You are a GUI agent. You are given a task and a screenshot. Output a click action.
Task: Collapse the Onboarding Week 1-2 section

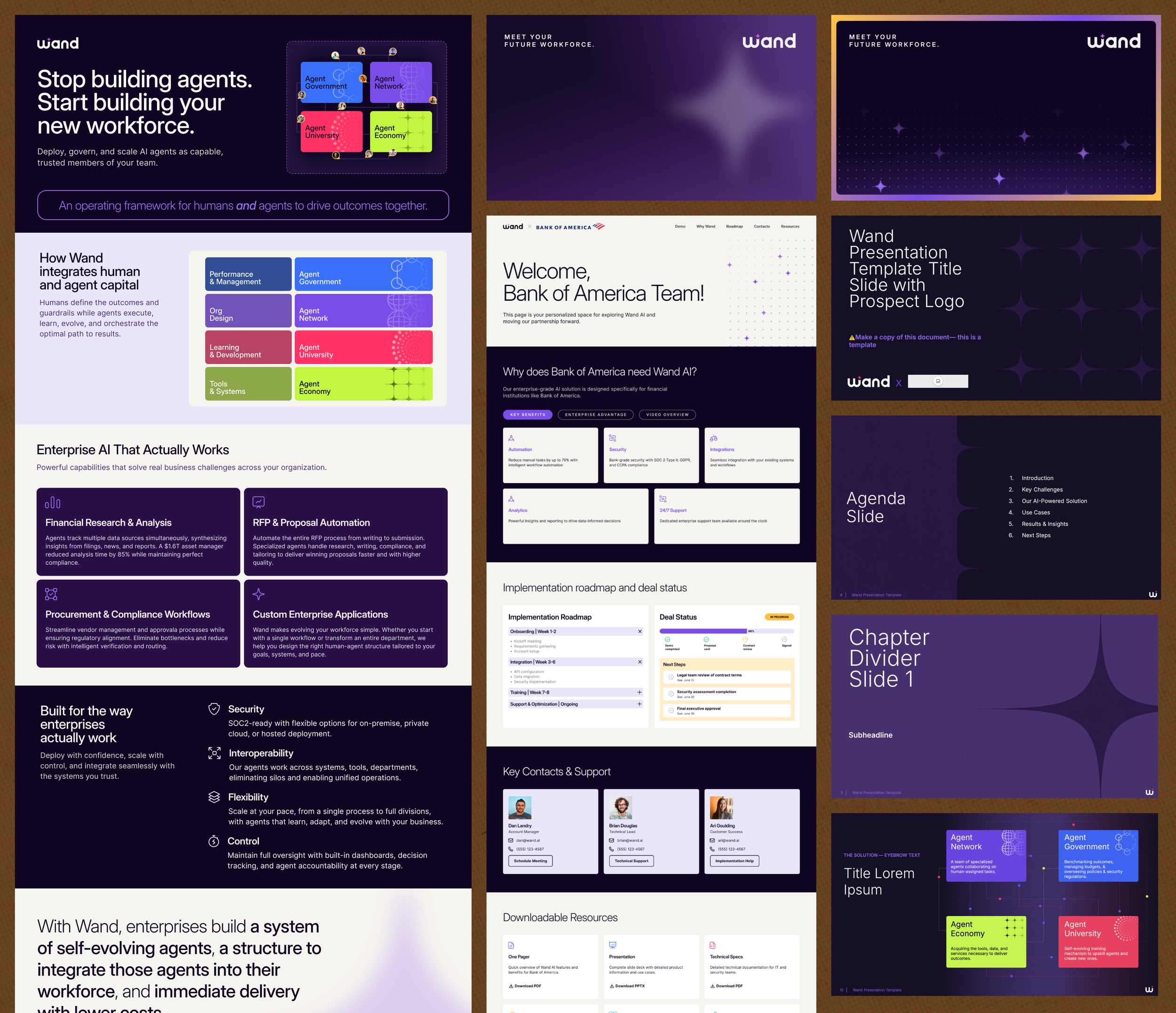(640, 632)
